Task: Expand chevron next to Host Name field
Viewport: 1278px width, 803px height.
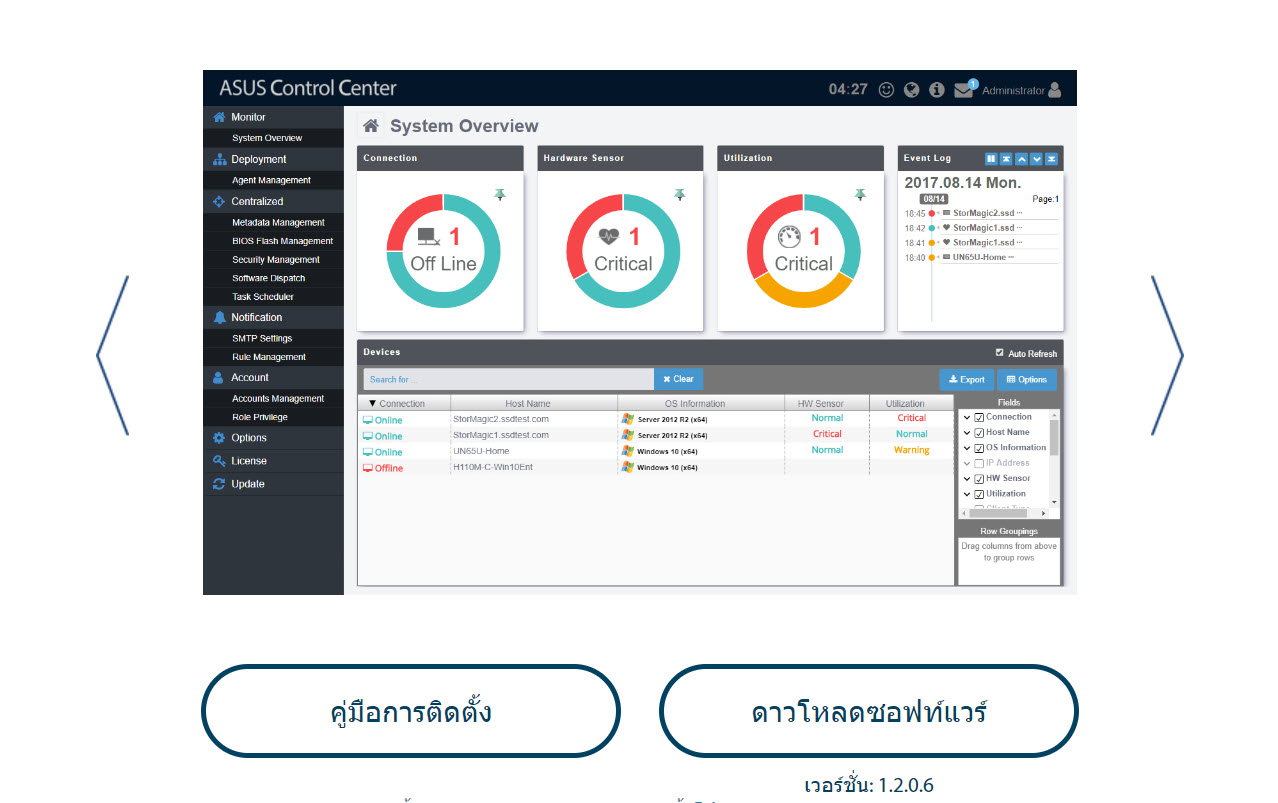Action: coord(967,433)
